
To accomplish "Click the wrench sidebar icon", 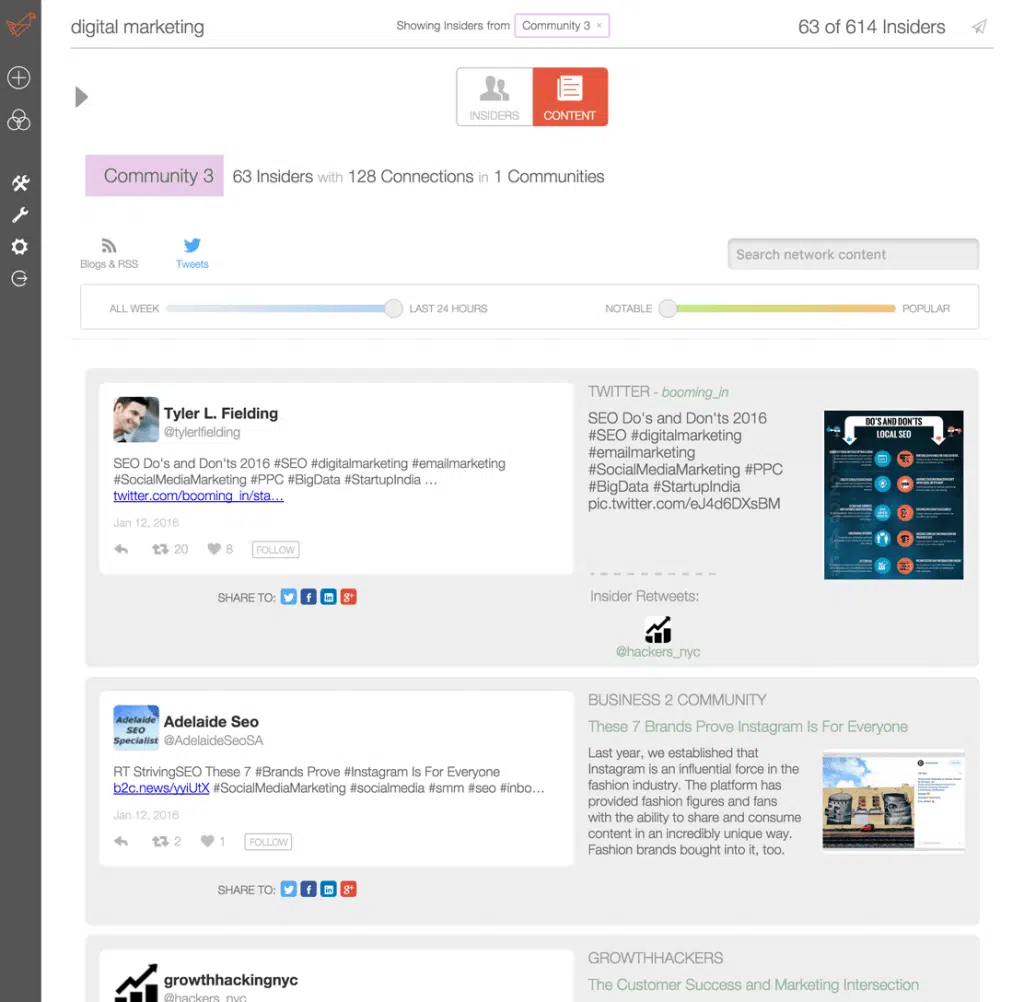I will (x=20, y=215).
